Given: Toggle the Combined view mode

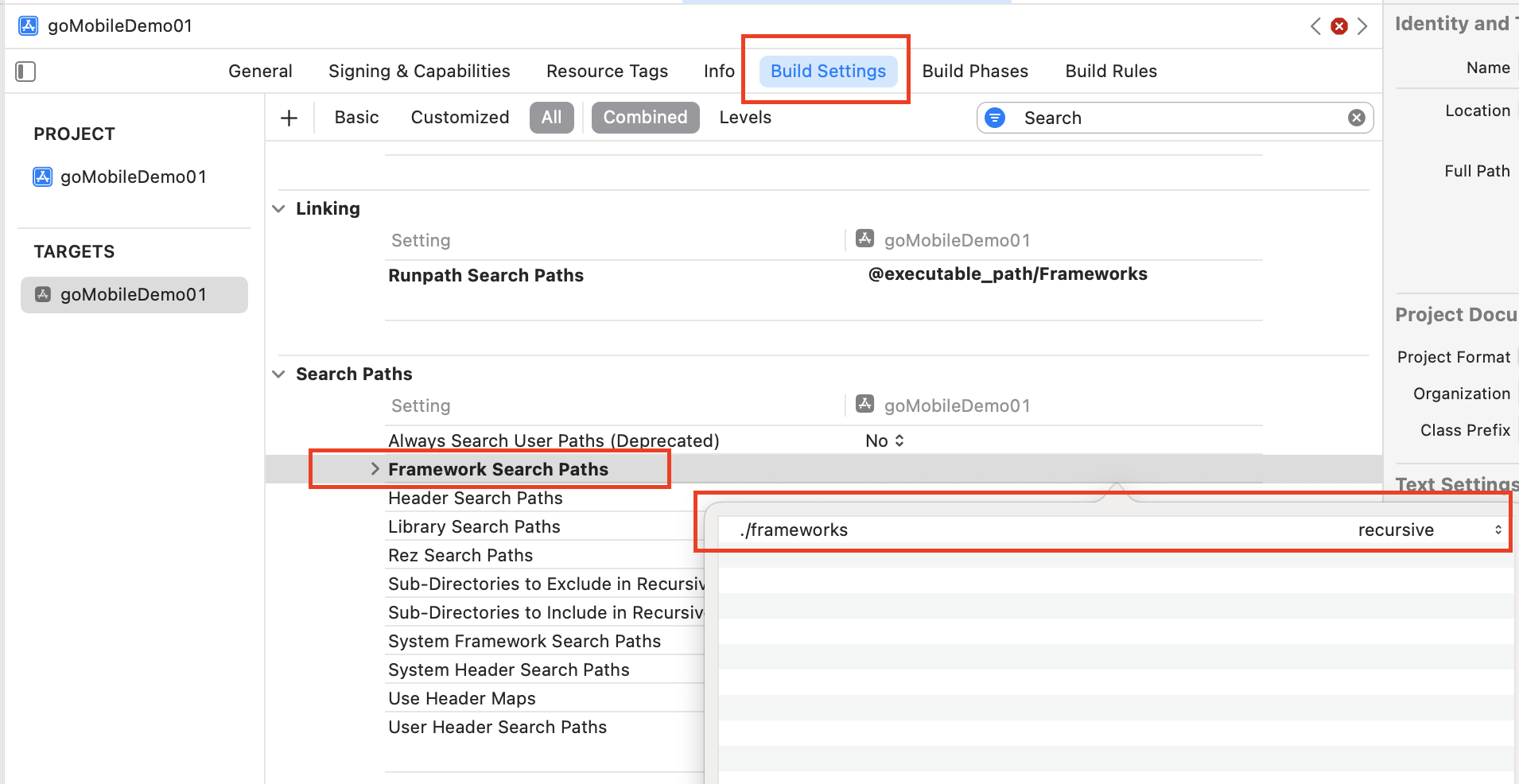Looking at the screenshot, I should (645, 118).
